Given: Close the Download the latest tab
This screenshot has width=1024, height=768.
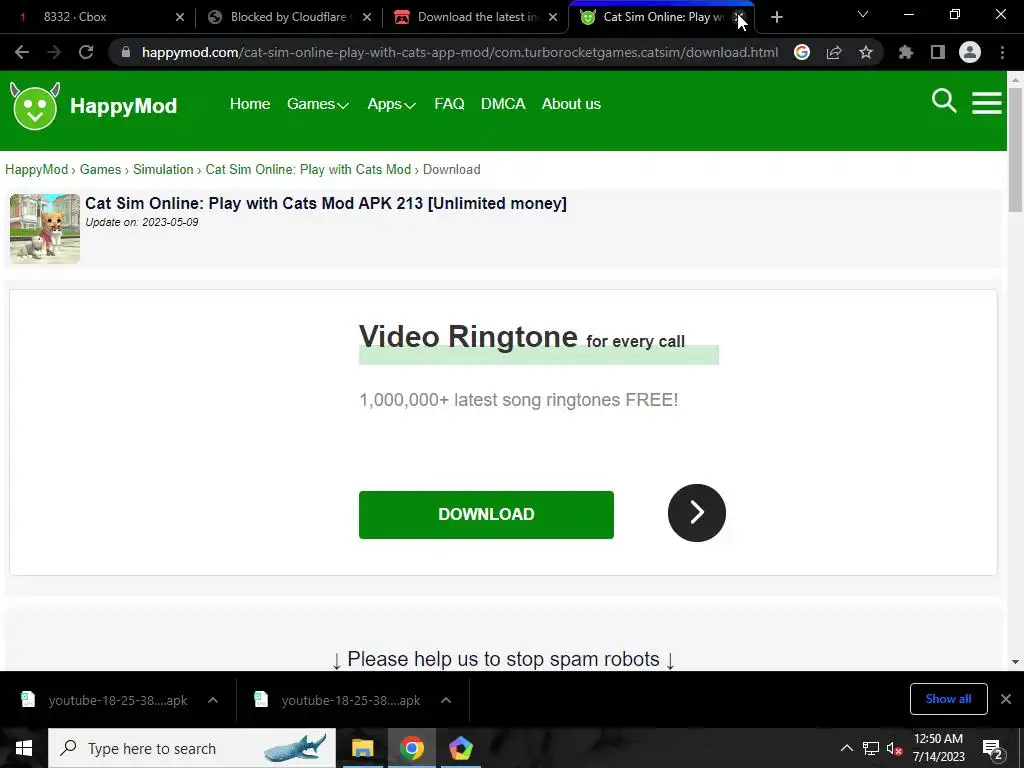Looking at the screenshot, I should coord(553,18).
